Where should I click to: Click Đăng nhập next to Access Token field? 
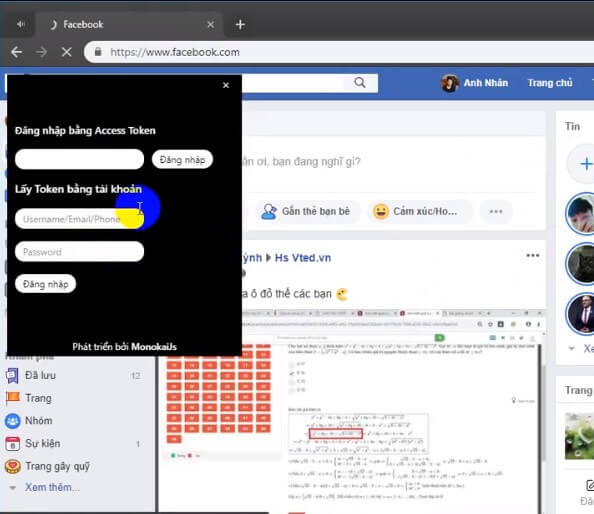click(x=182, y=159)
